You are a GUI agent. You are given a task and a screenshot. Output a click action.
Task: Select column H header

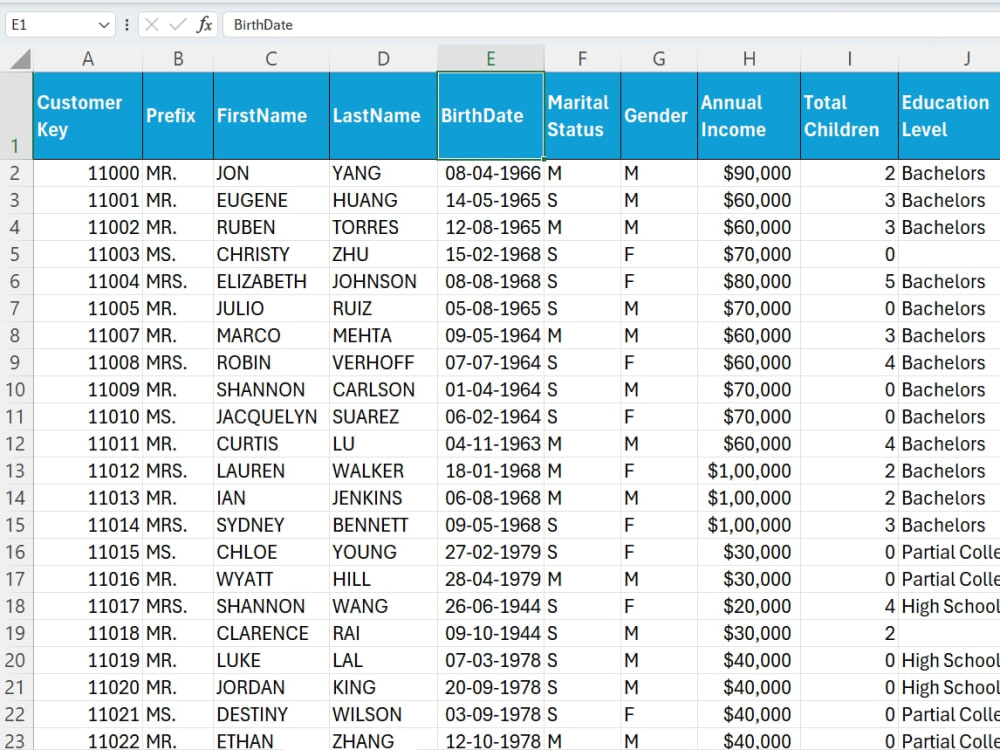pyautogui.click(x=749, y=59)
